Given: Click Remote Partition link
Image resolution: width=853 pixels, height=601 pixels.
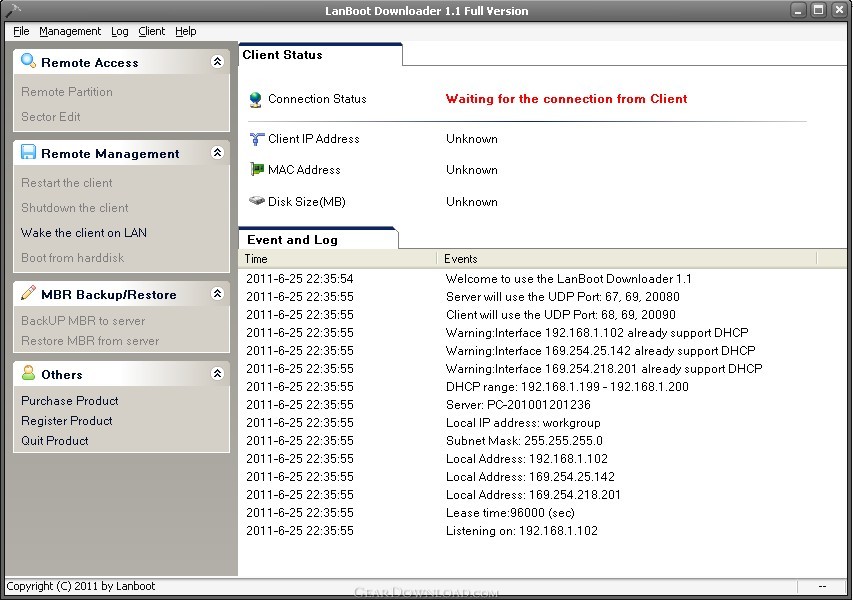Looking at the screenshot, I should [x=67, y=91].
